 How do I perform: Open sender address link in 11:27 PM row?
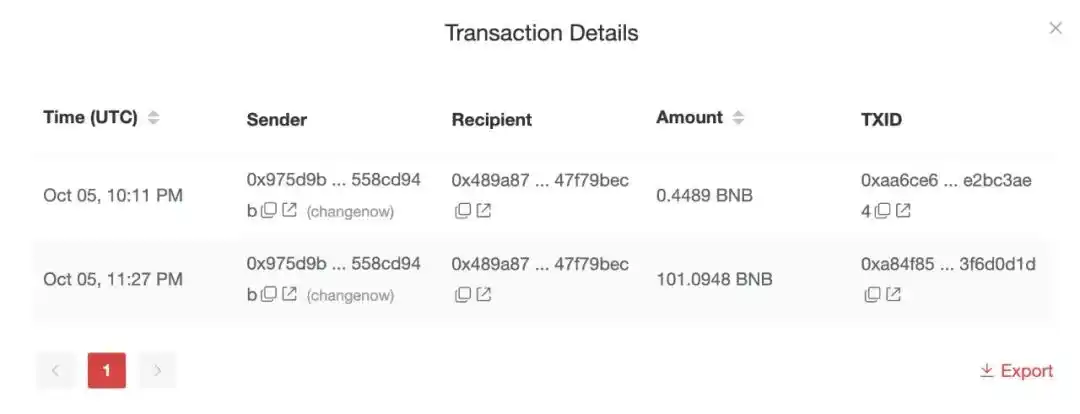tap(290, 294)
